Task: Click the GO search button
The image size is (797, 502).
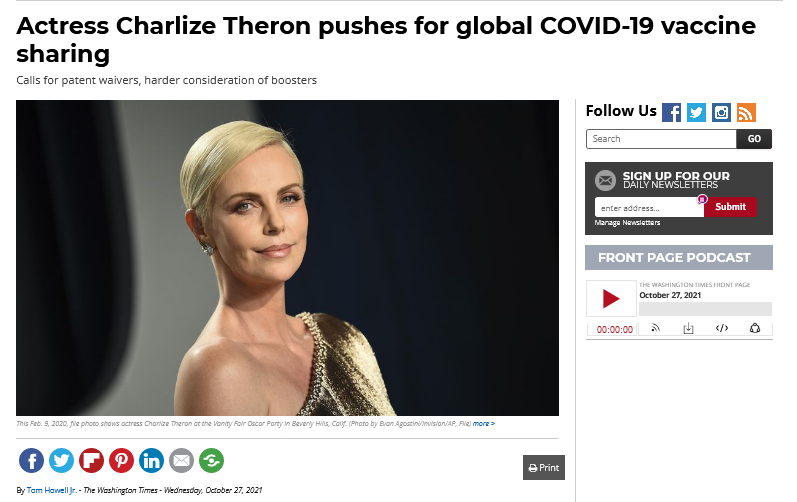Action: click(754, 139)
